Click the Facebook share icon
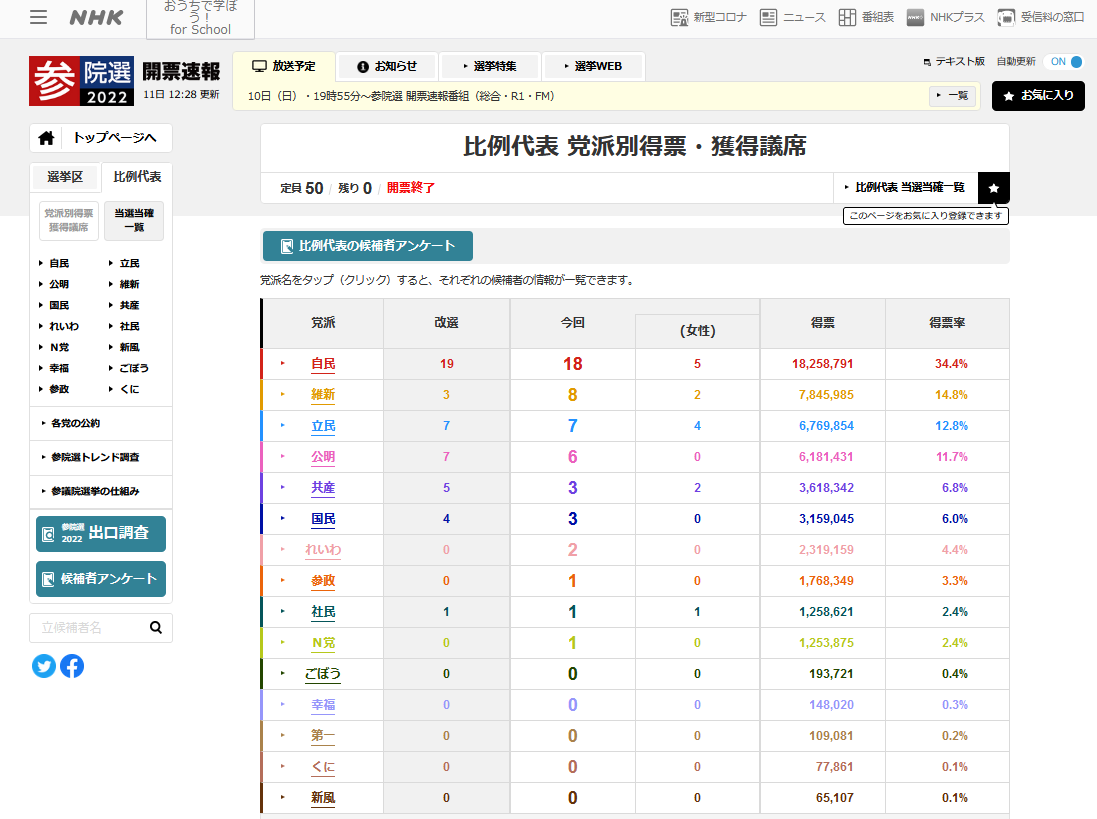The image size is (1097, 819). (72, 666)
